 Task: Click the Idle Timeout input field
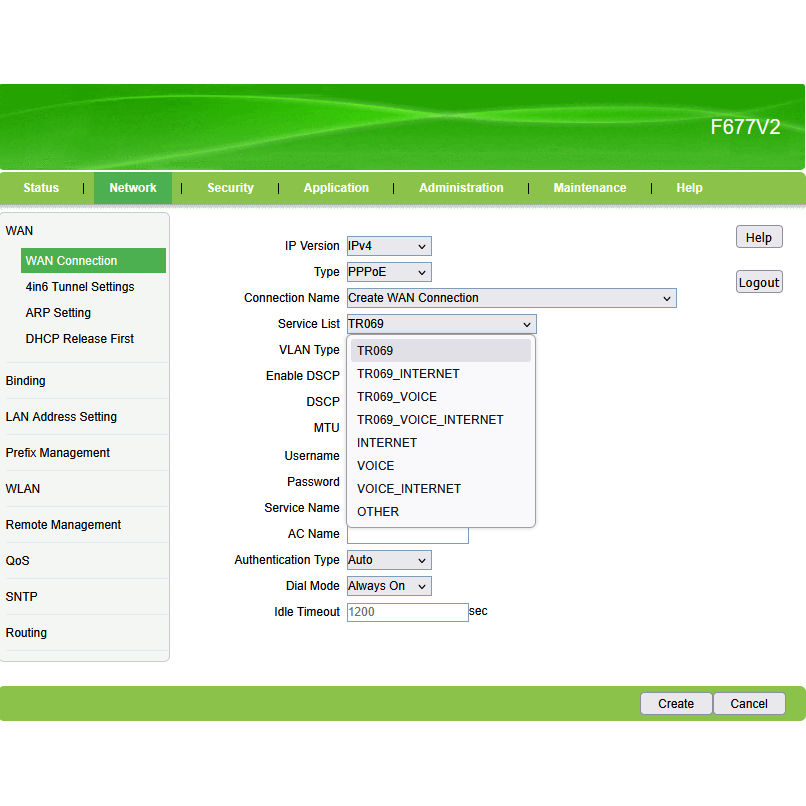click(x=407, y=612)
